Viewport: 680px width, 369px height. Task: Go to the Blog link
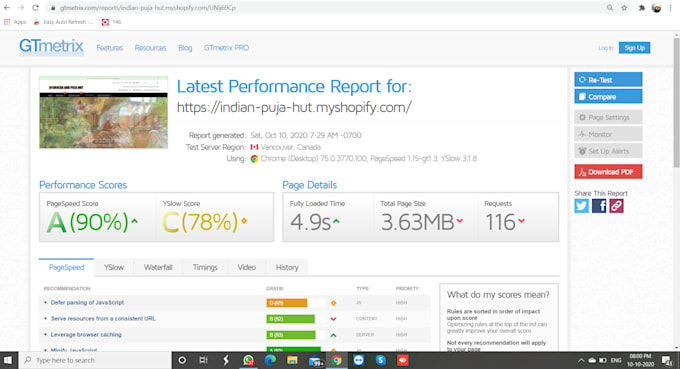coord(185,48)
